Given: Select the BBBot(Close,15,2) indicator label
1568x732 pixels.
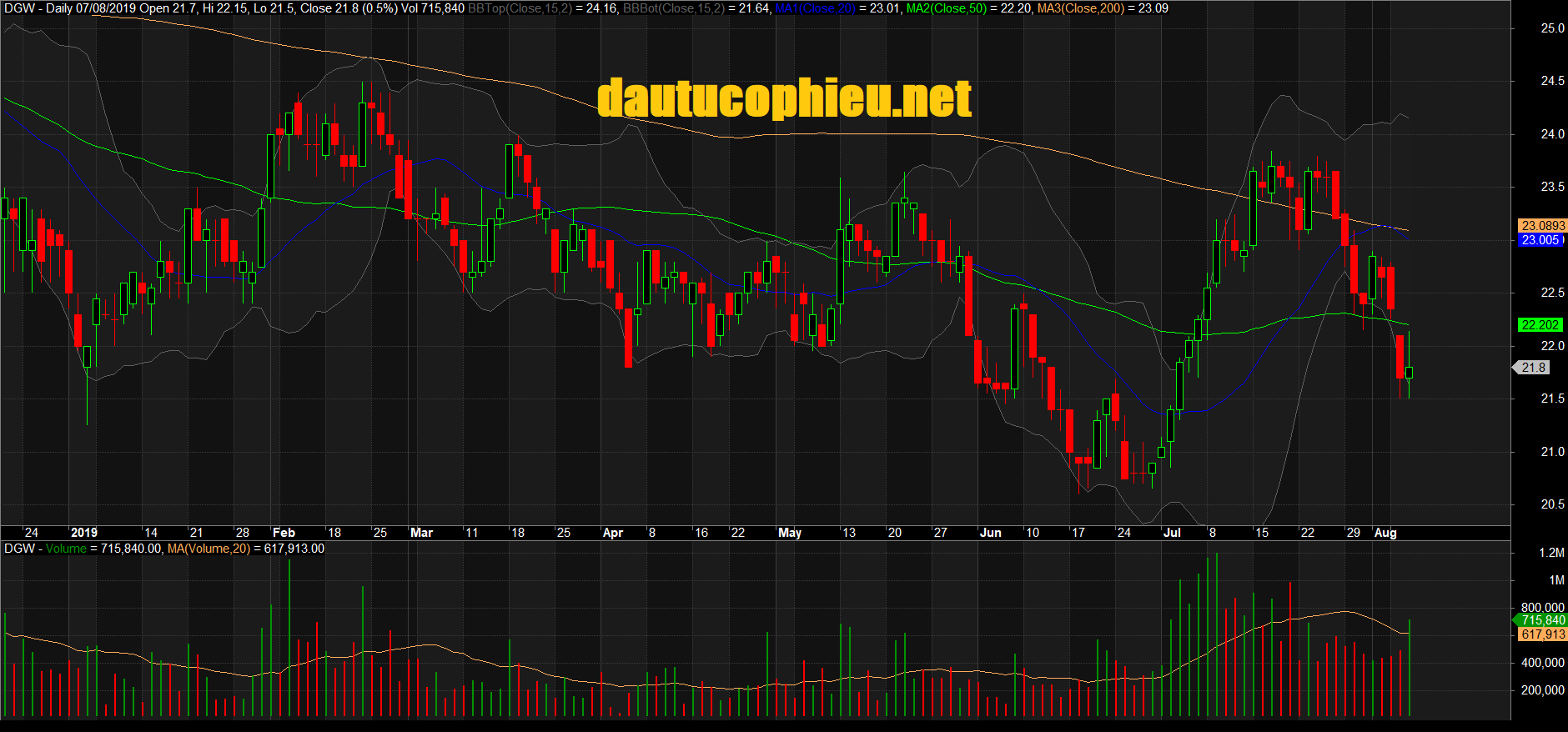Looking at the screenshot, I should click(673, 8).
